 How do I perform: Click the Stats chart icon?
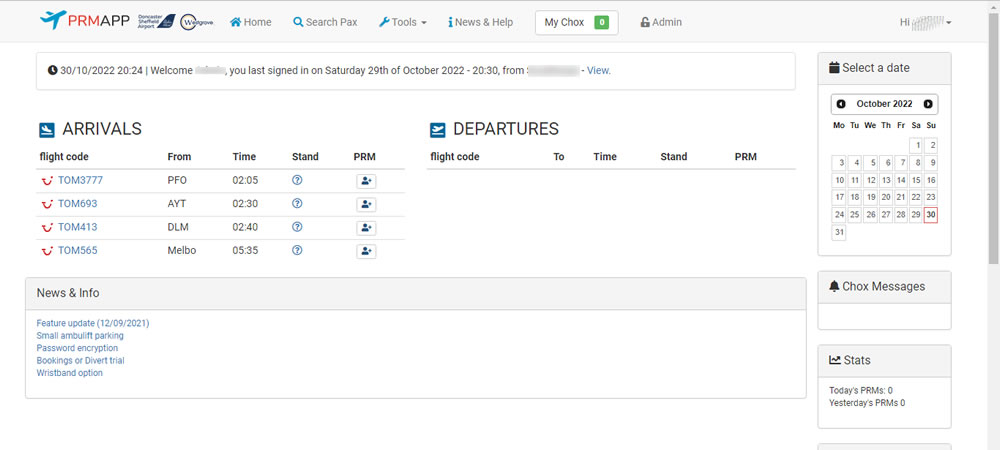pos(835,360)
